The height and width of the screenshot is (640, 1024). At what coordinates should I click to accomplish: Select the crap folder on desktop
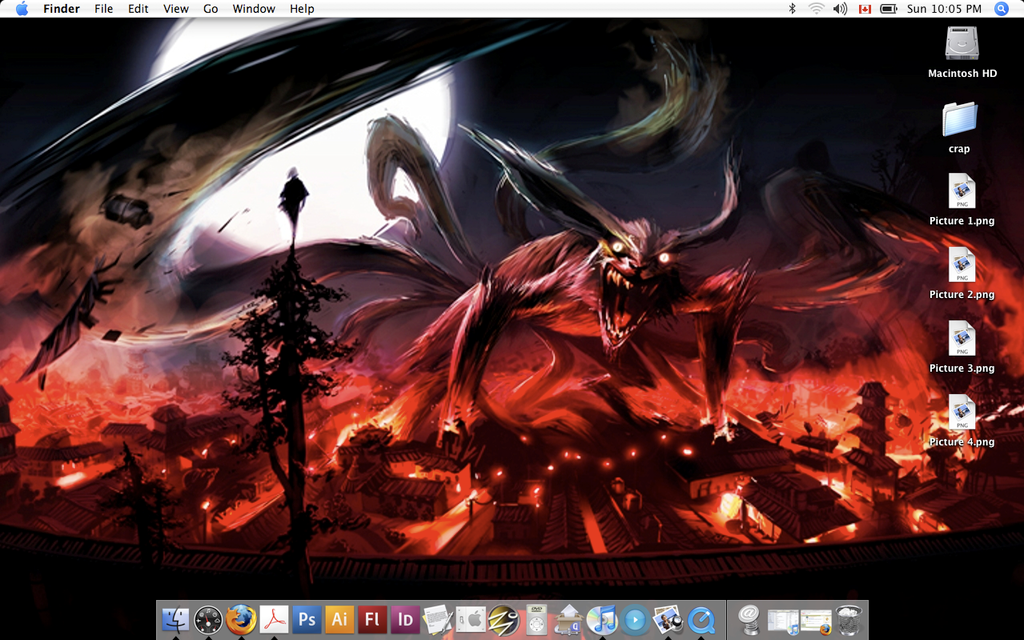click(x=960, y=120)
